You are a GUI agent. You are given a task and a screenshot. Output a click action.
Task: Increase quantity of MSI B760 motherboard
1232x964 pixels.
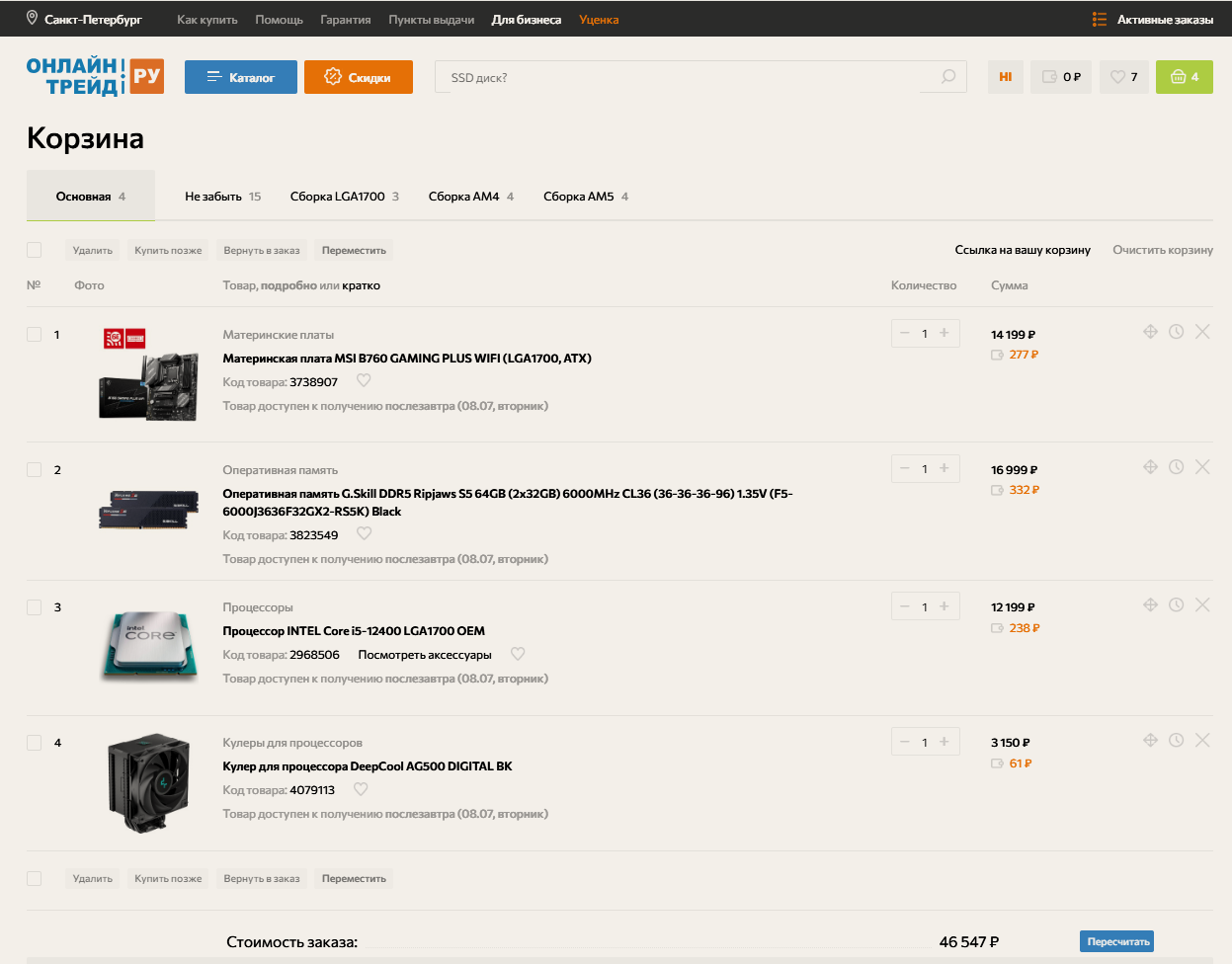(x=944, y=333)
